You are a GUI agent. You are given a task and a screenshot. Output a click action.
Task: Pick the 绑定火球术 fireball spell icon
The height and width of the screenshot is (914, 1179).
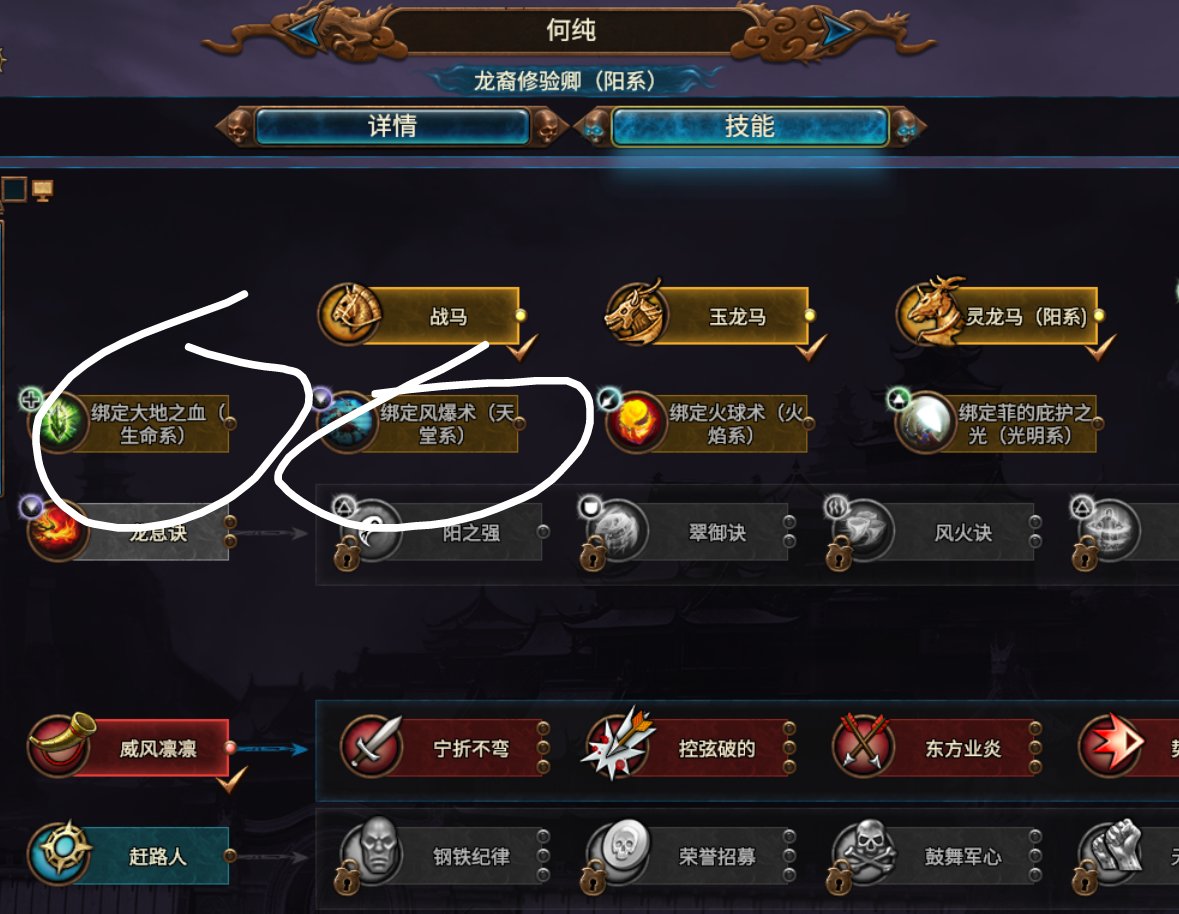point(638,422)
